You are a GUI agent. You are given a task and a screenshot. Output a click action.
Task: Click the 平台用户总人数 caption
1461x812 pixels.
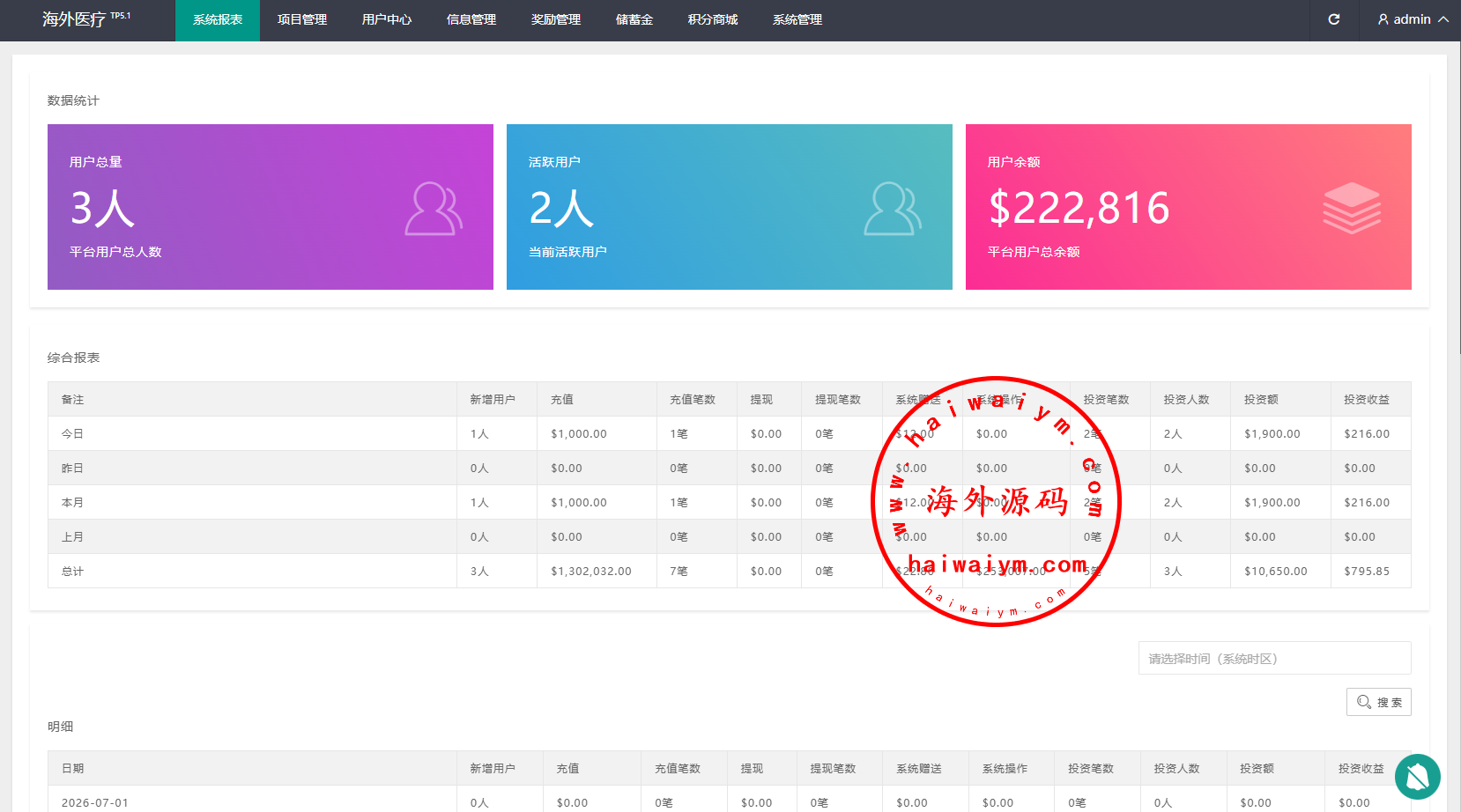pos(115,252)
